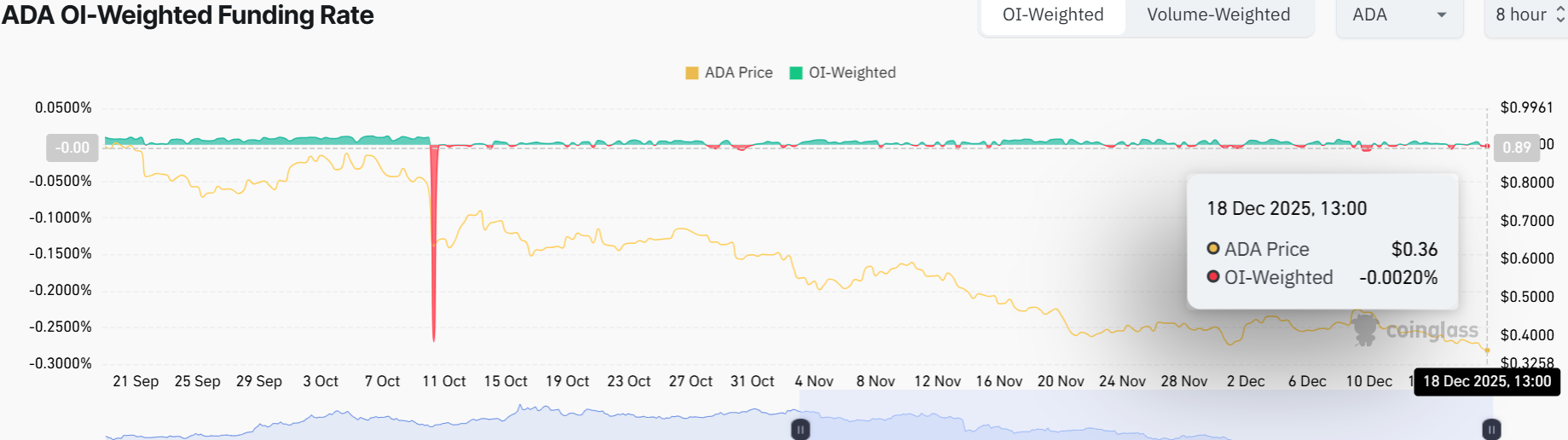
Task: Click the 18 Dec 2025 crosshair date label
Action: click(x=1487, y=381)
